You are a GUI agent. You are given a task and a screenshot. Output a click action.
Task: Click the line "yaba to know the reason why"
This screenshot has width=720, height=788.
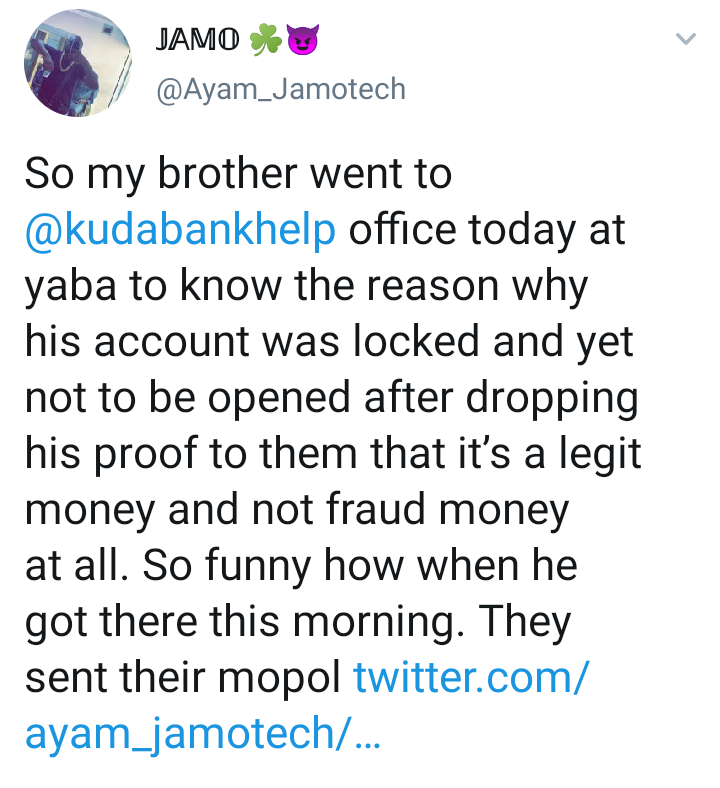305,287
